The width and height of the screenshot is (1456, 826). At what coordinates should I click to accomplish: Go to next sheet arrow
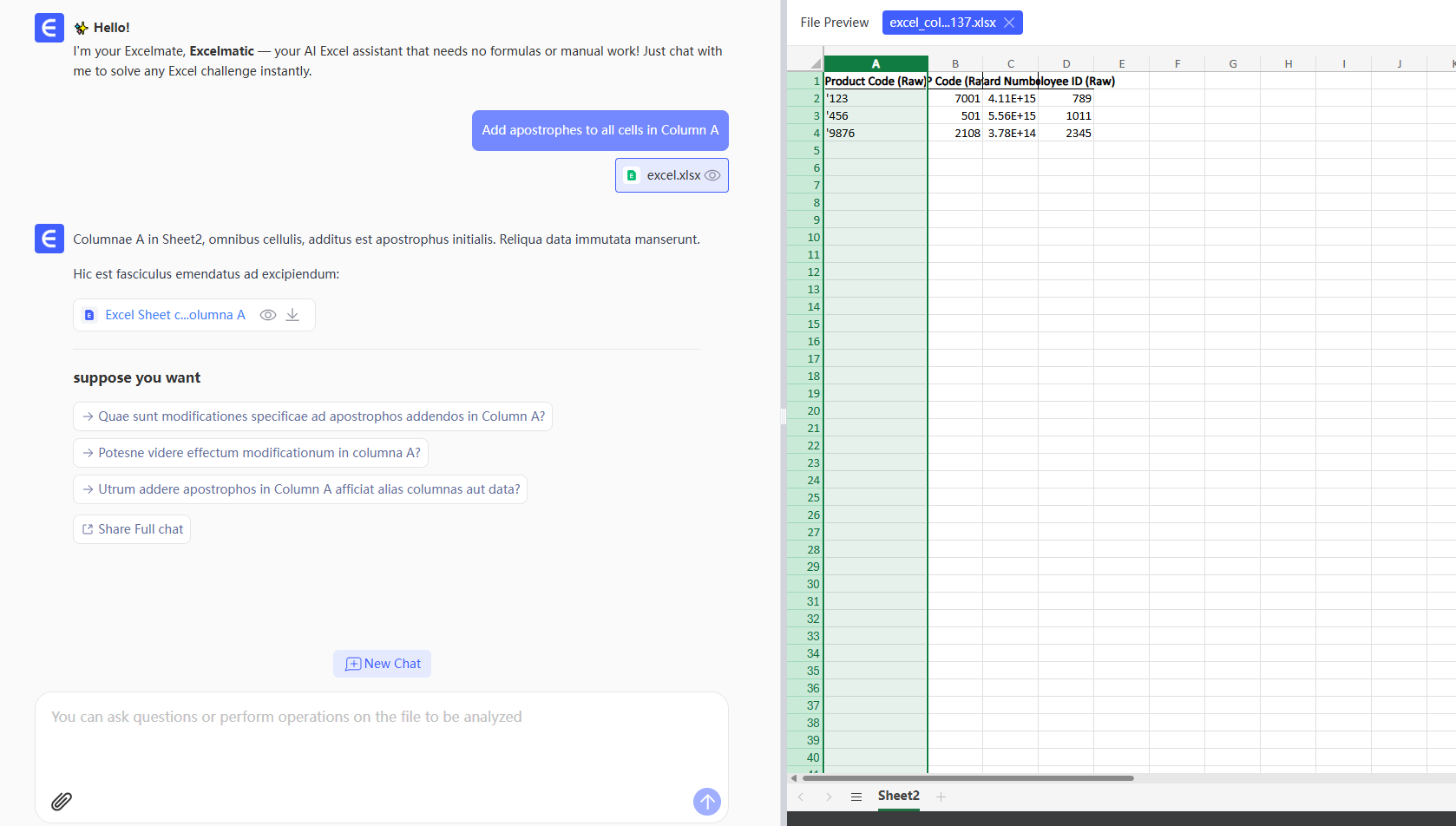point(829,796)
